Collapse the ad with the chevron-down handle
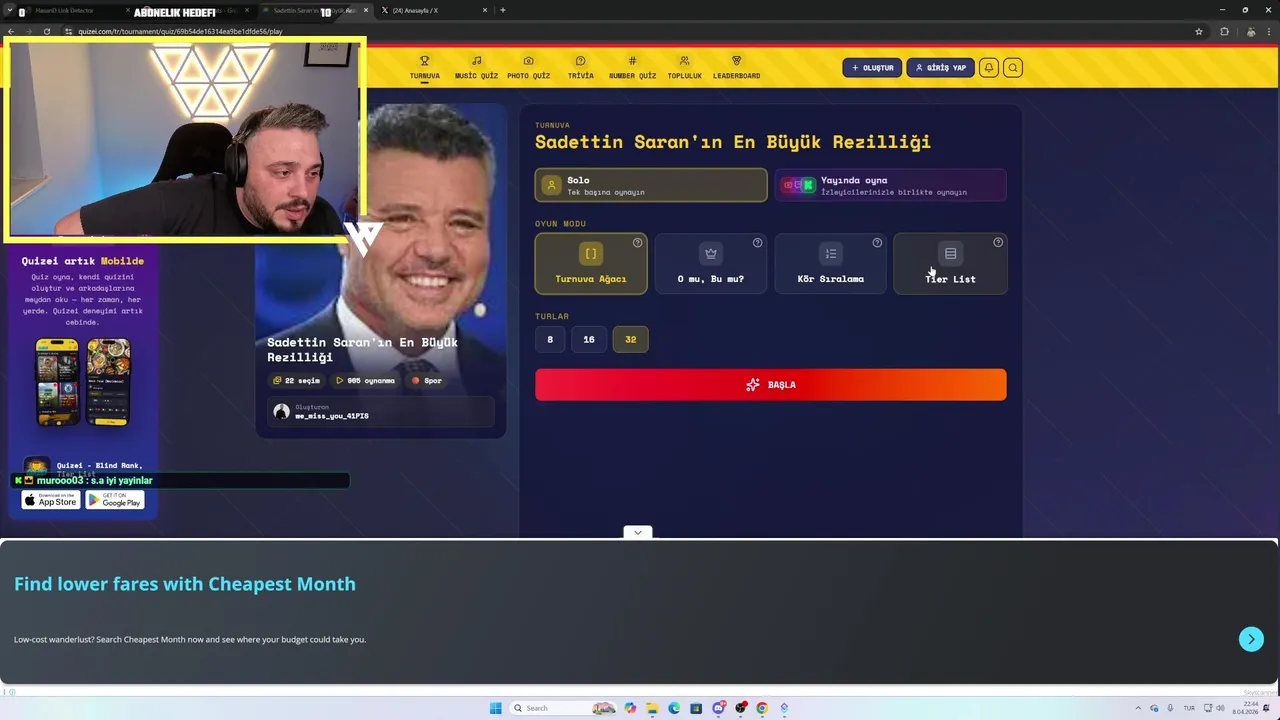 (637, 532)
